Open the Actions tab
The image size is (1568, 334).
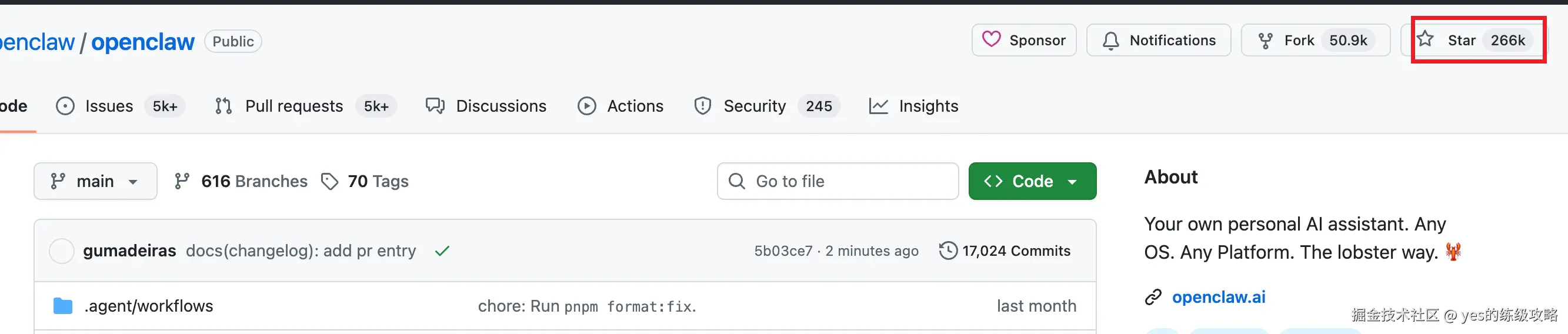pos(634,106)
